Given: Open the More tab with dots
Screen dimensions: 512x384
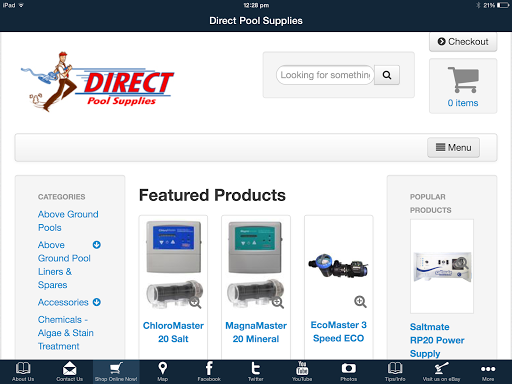Looking at the screenshot, I should (488, 372).
